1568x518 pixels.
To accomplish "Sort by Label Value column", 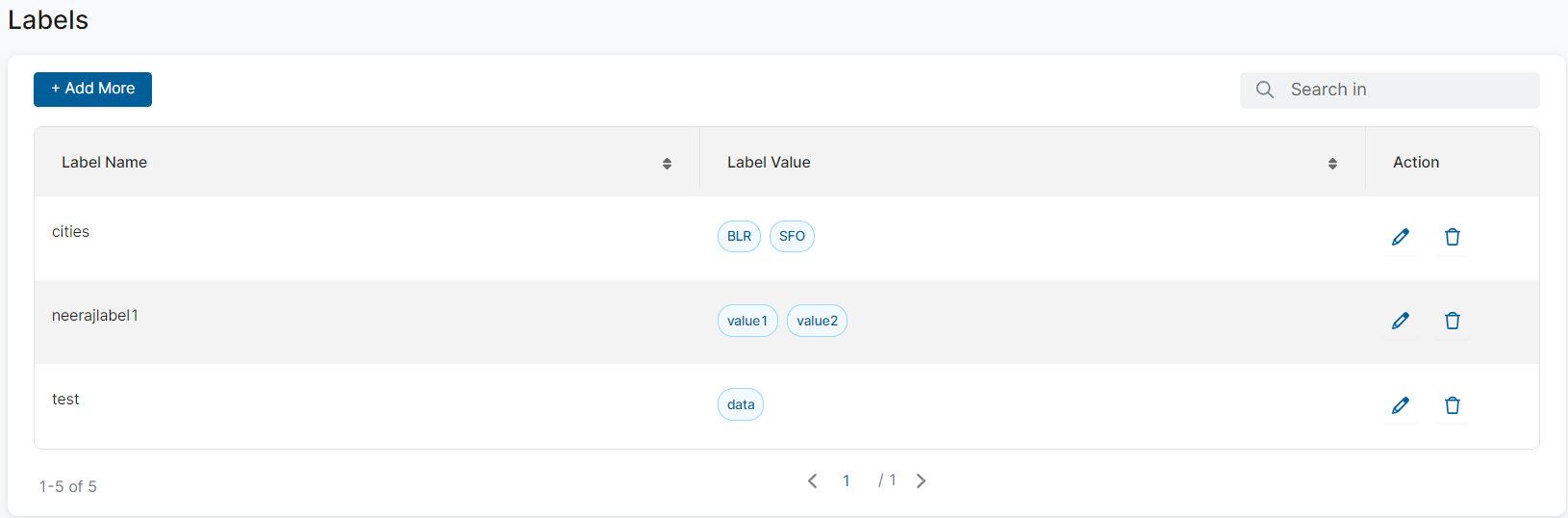I will (x=1332, y=164).
